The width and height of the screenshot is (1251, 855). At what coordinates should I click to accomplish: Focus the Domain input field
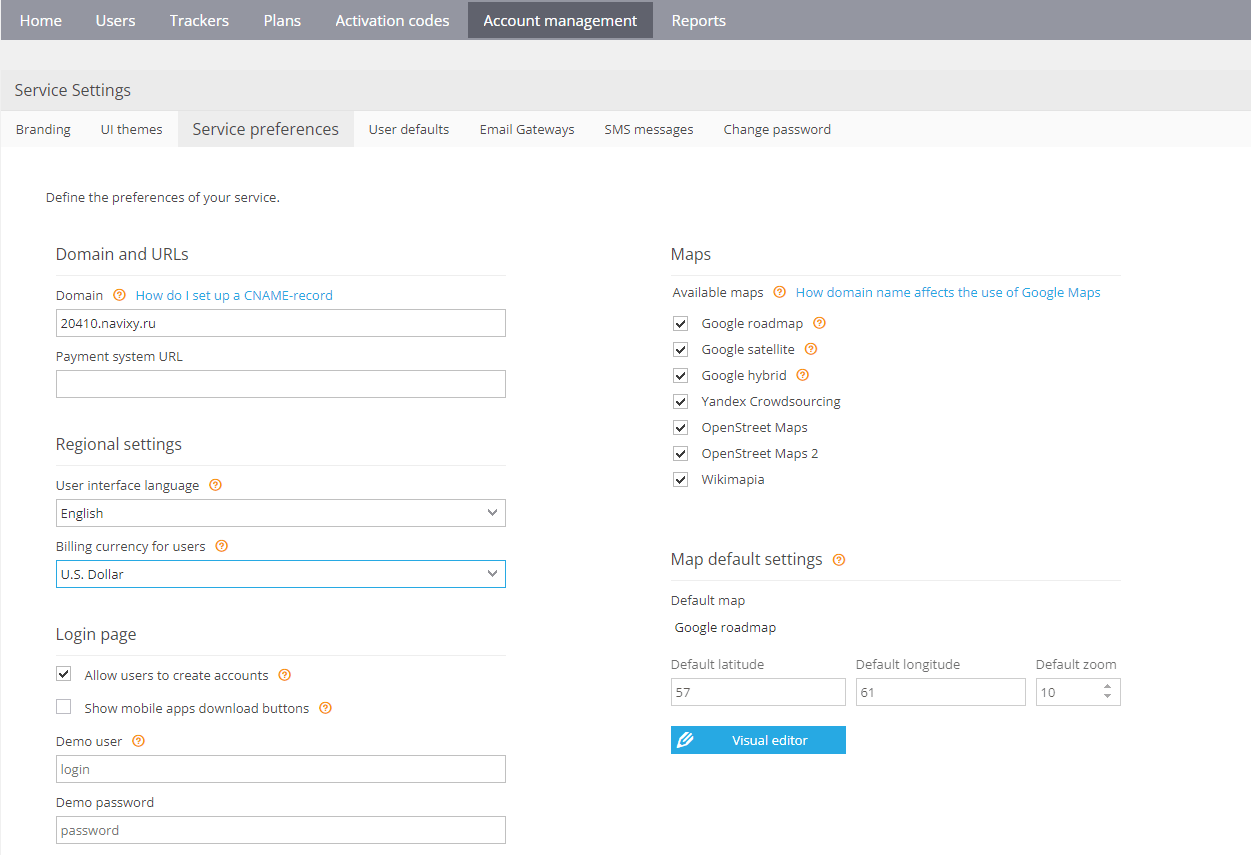(x=281, y=323)
